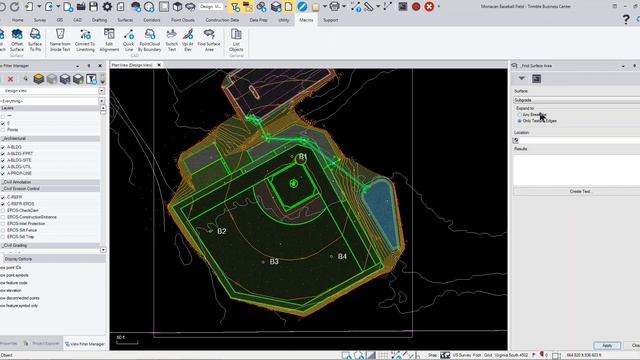Click the layer list scrollbar down arrow
This screenshot has height=360, width=640.
pos(103,250)
